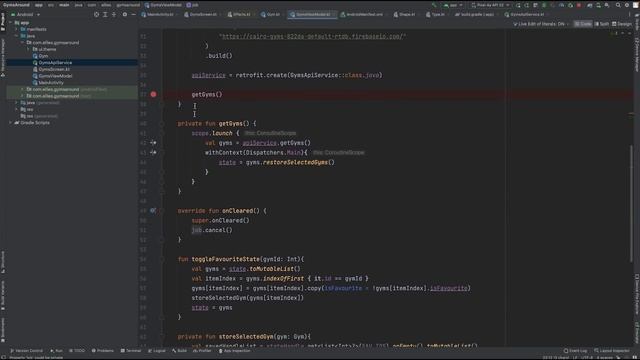Collapse the com.alfies.gymsaround main package
Screen dimensions: 640x360
[23, 42]
